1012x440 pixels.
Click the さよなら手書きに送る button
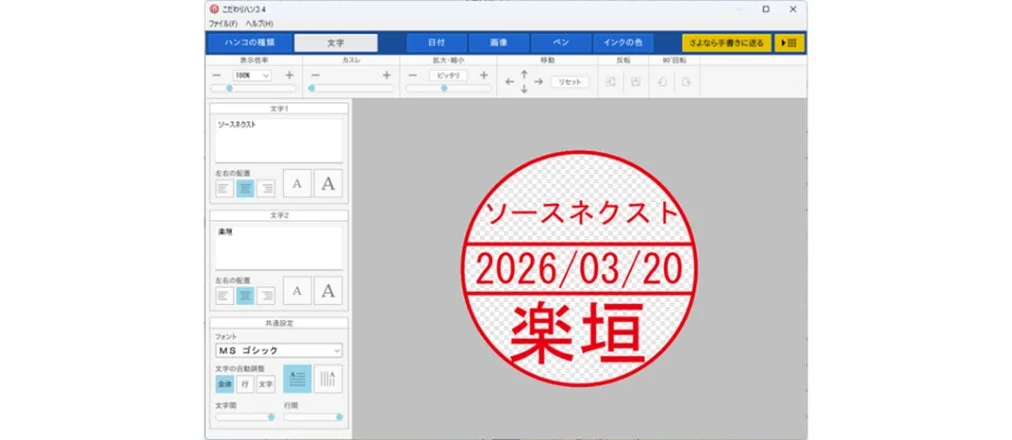727,43
